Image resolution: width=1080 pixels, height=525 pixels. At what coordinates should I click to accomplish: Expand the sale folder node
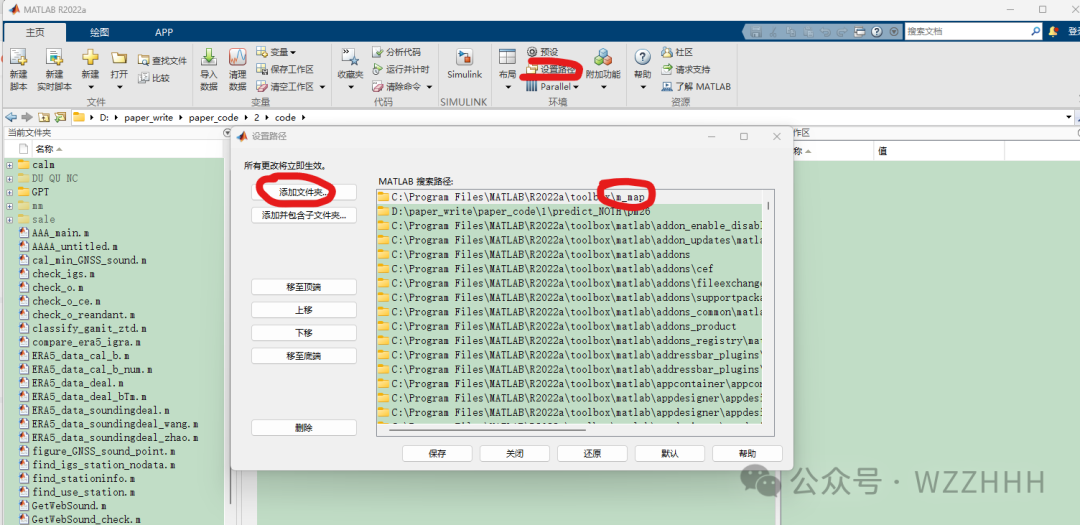click(10, 220)
